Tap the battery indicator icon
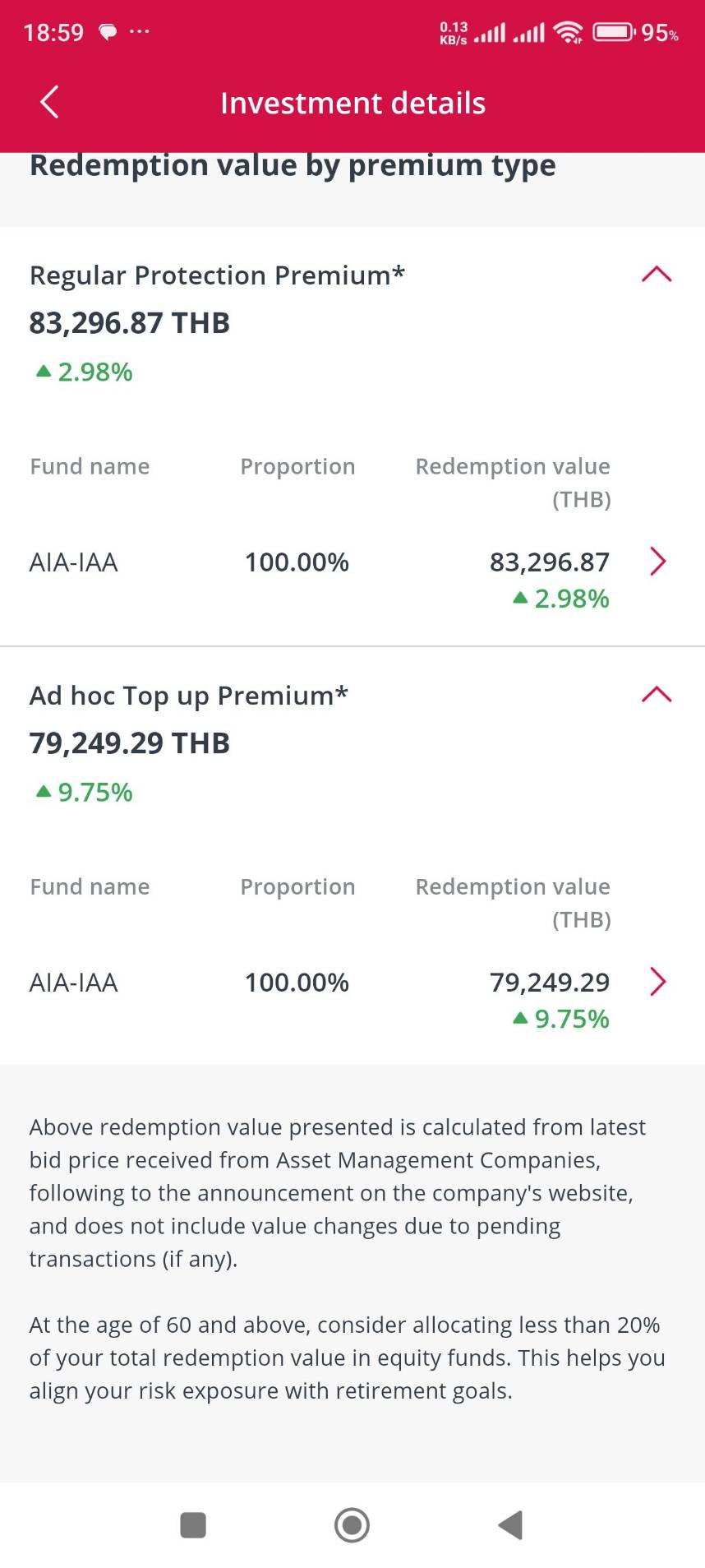705x1568 pixels. (614, 32)
